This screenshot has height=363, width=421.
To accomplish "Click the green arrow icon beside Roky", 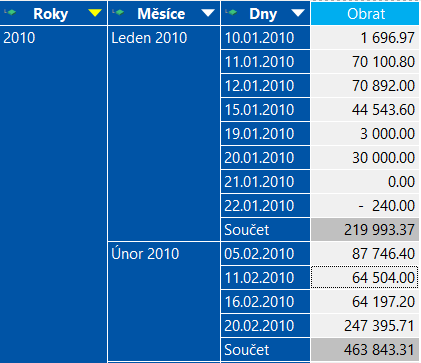I will pos(10,13).
